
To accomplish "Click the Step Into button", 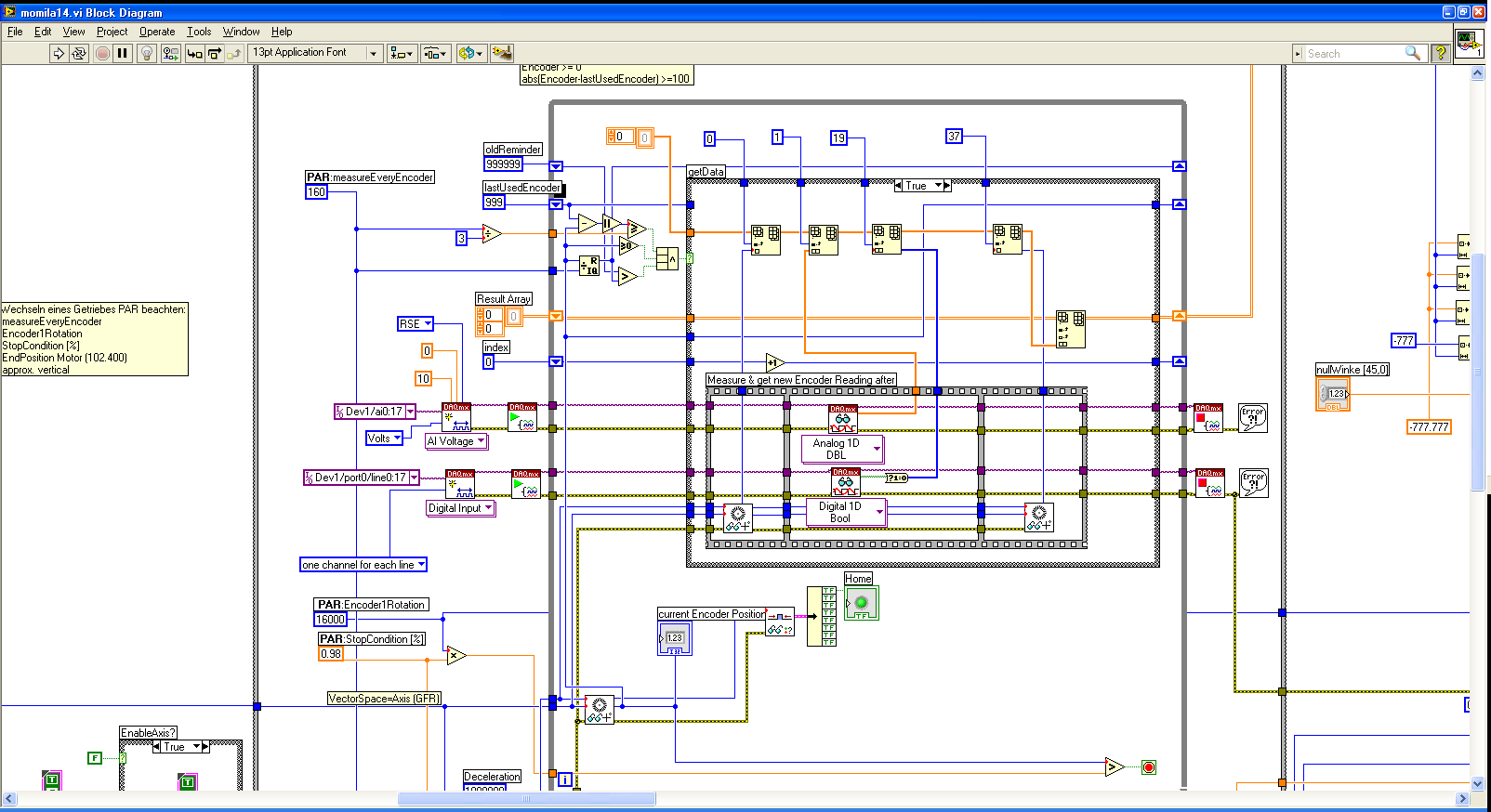I will (x=194, y=54).
